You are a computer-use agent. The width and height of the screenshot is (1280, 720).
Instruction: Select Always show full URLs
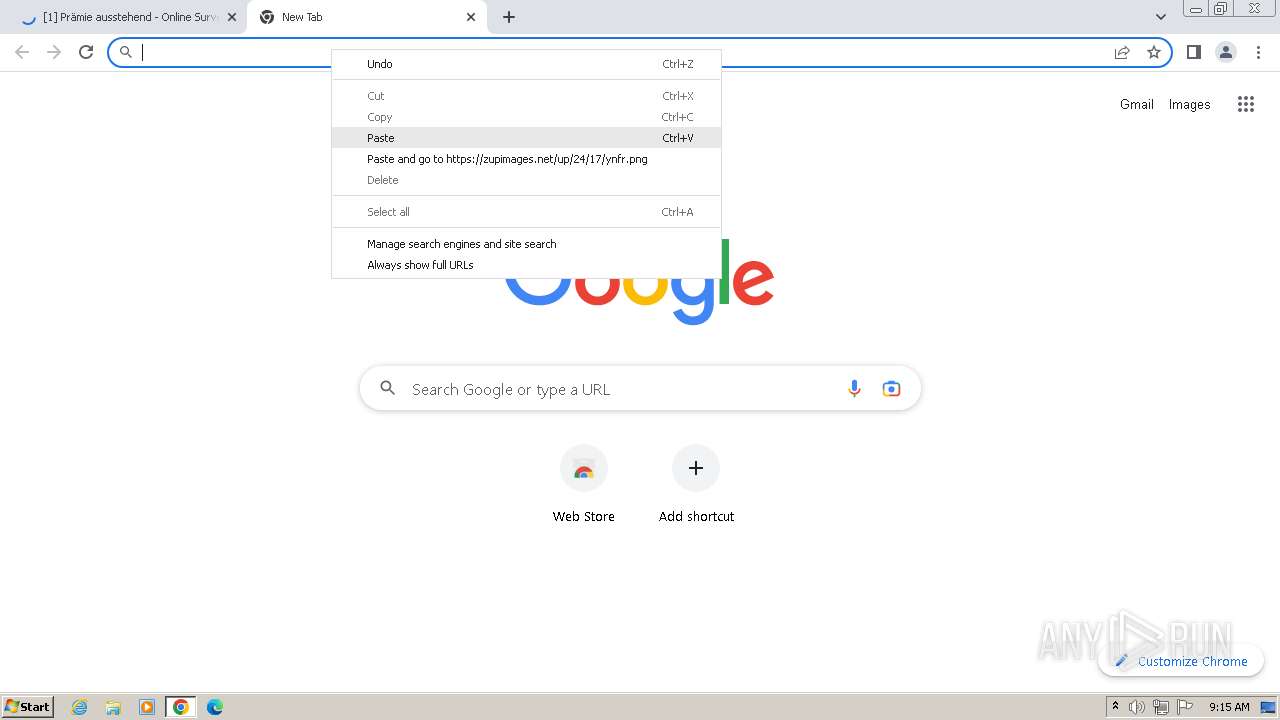(526, 265)
